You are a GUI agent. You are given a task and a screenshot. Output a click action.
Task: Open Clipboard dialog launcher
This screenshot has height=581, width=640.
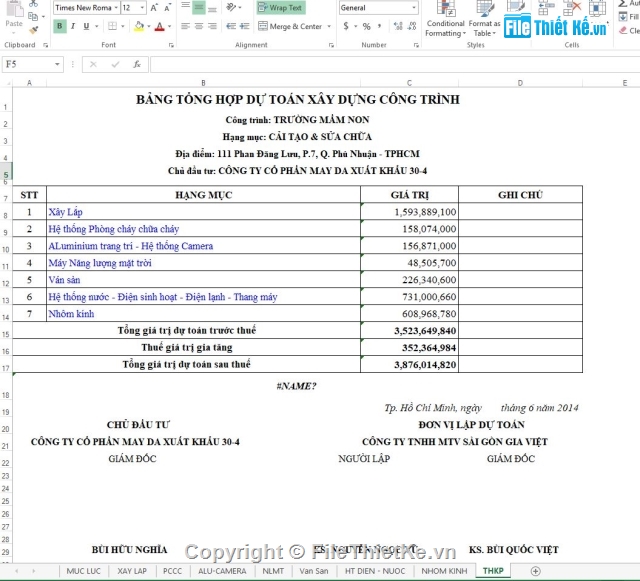click(x=46, y=45)
